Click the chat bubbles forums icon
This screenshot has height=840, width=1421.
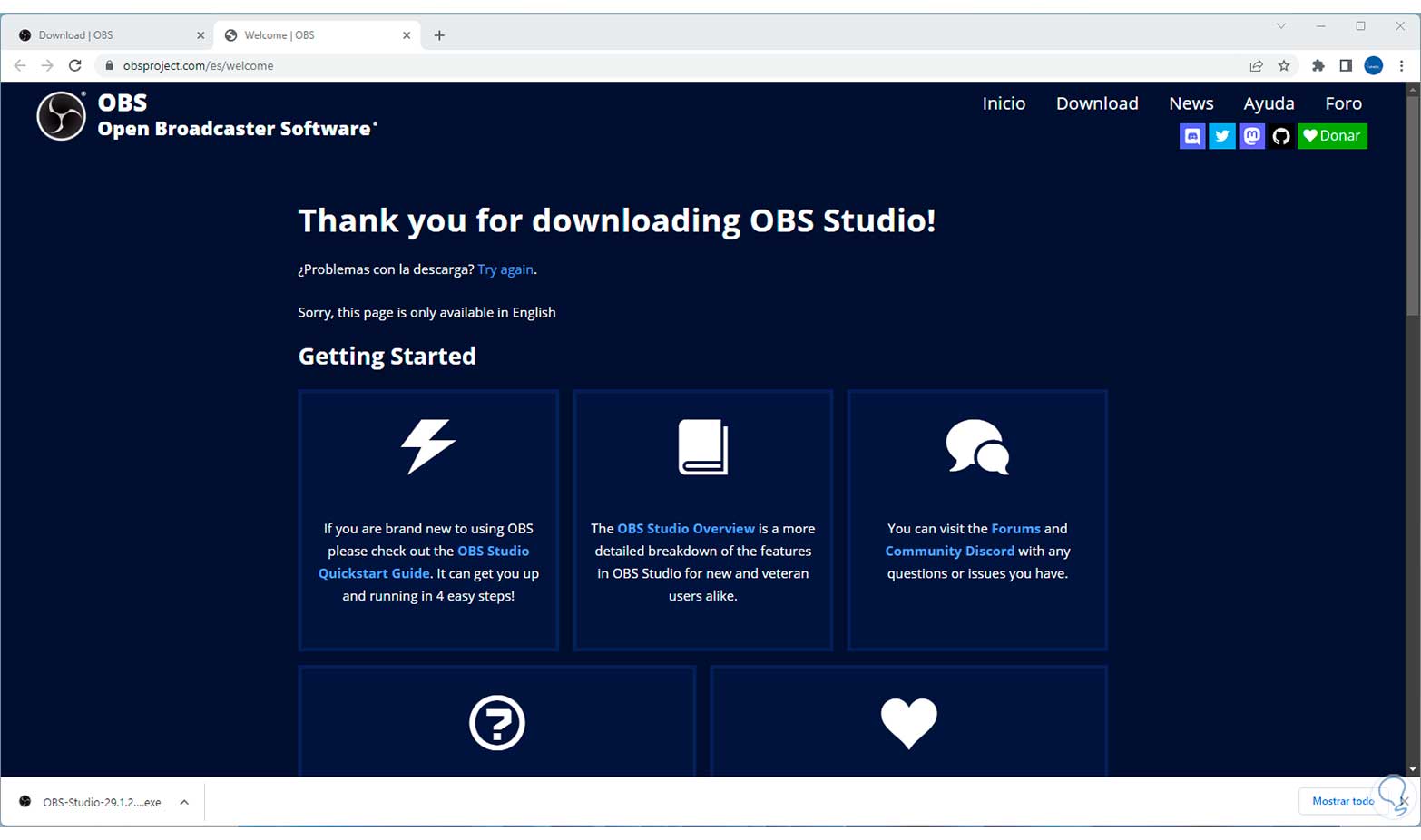[977, 446]
